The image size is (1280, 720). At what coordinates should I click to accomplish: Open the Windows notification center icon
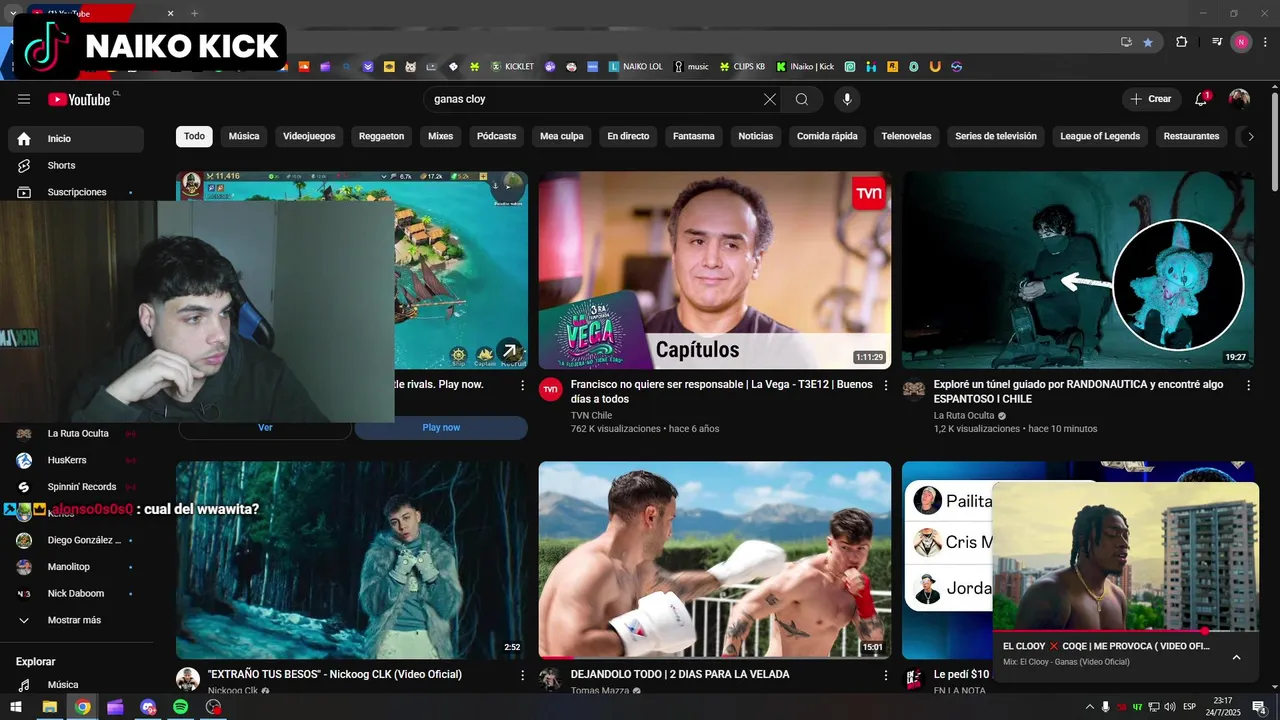point(1260,707)
